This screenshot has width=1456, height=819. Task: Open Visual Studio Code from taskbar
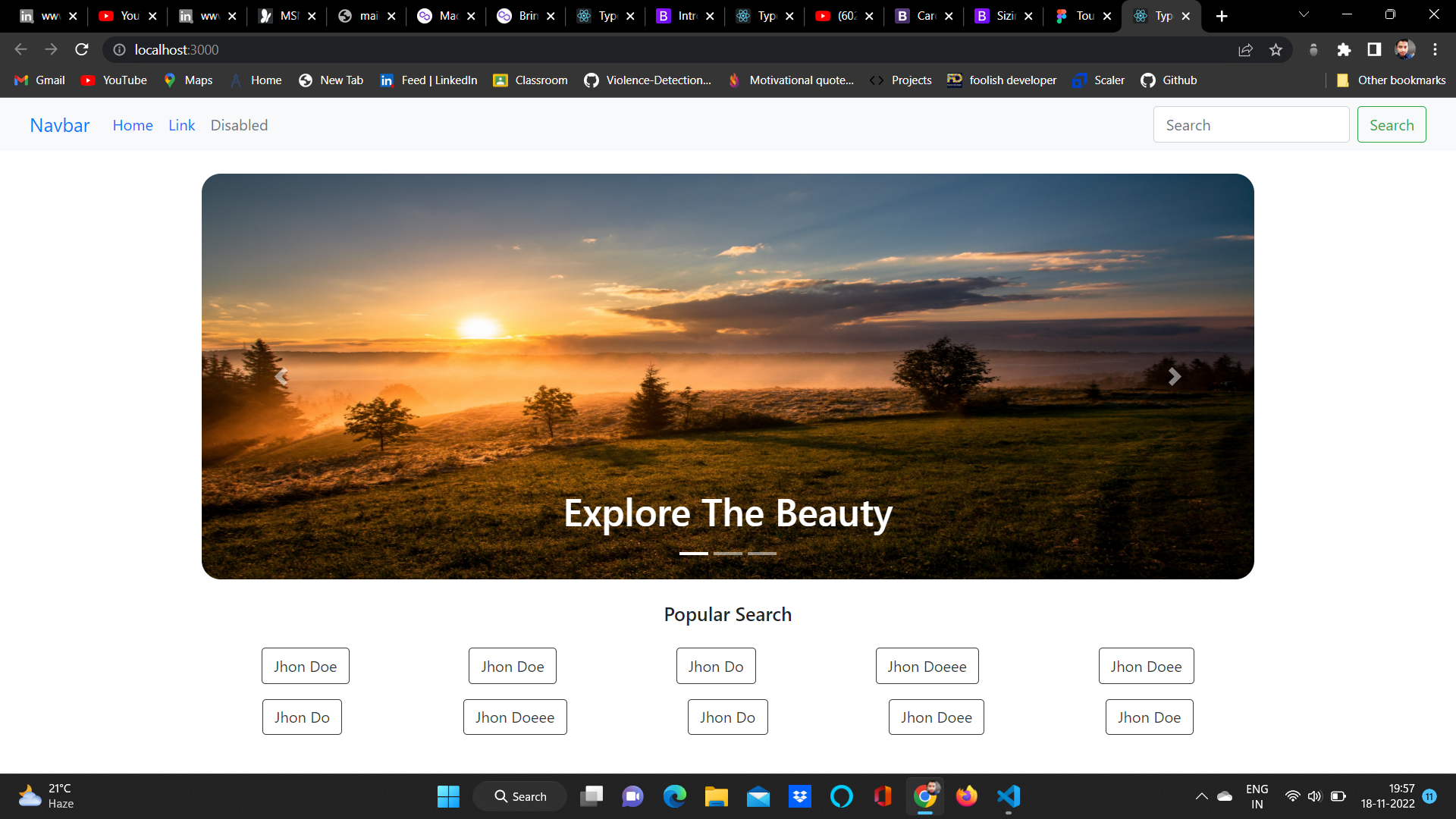point(1008,796)
